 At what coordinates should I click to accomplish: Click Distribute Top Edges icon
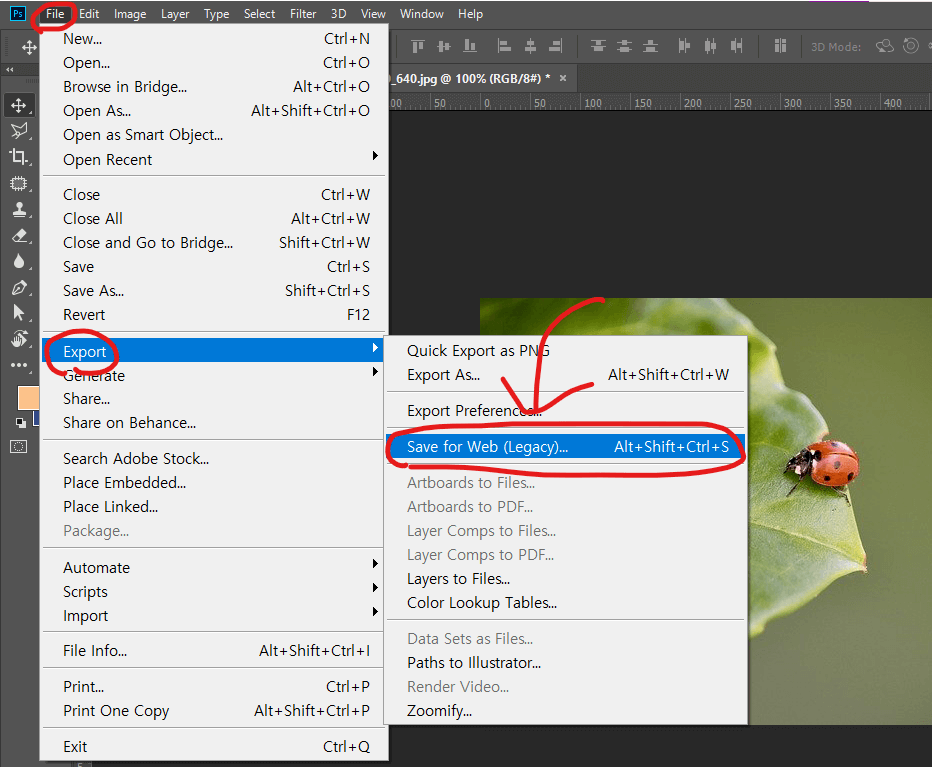[x=598, y=46]
